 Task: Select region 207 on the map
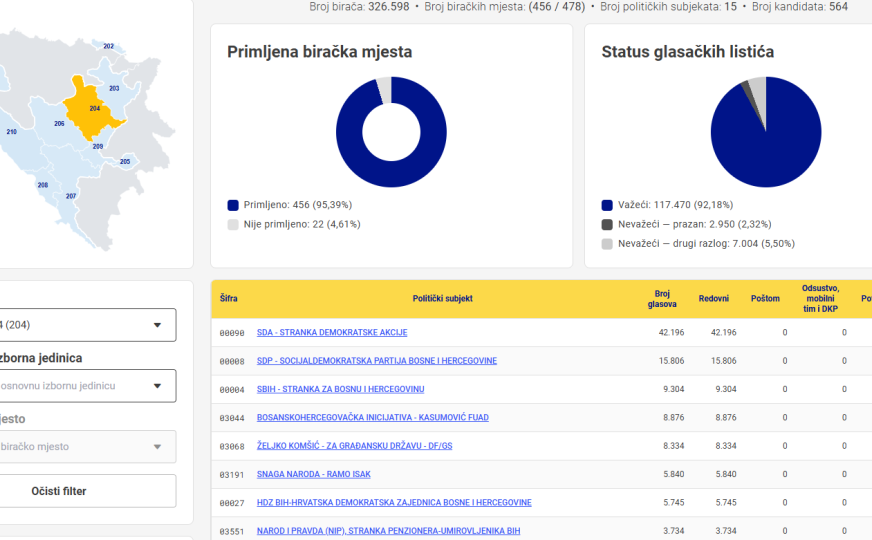(71, 196)
